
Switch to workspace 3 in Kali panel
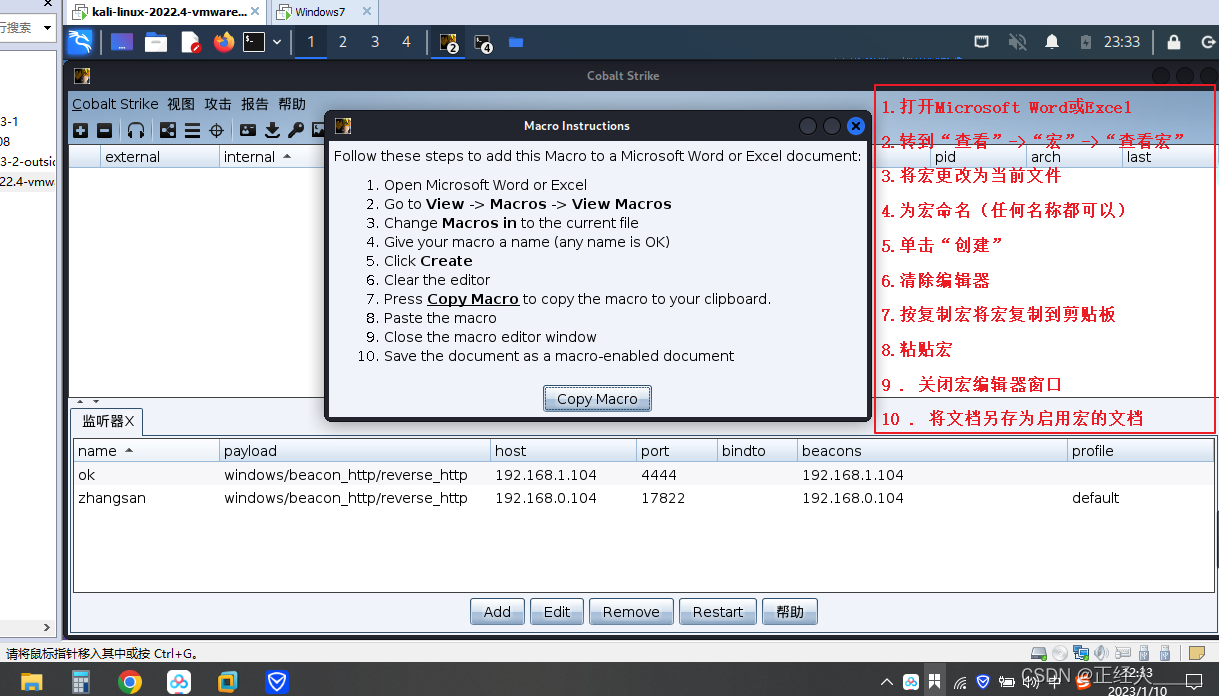tap(375, 42)
